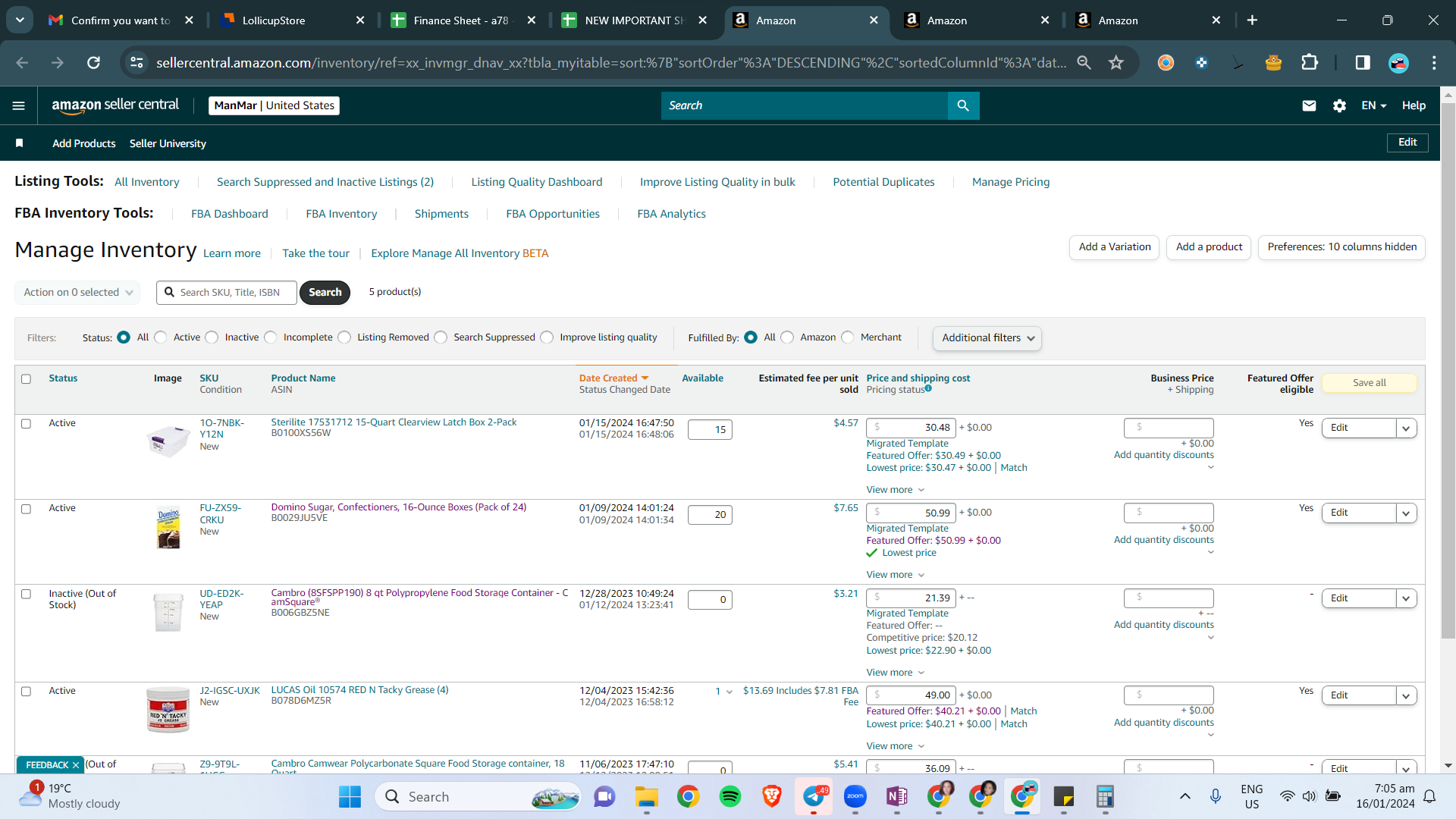Open the Manage Pricing link

click(x=1011, y=182)
